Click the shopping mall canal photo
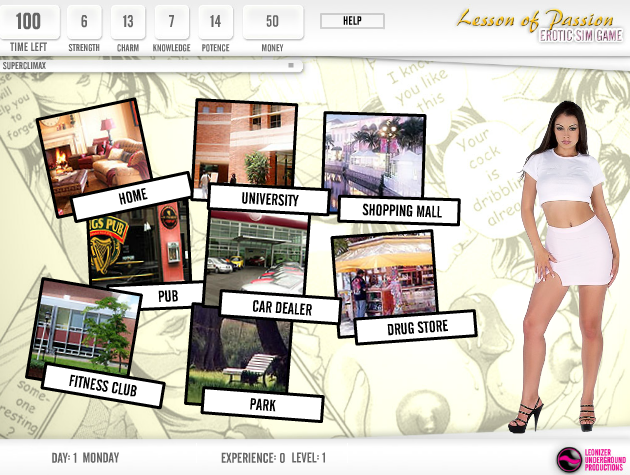The image size is (630, 475). [374, 155]
